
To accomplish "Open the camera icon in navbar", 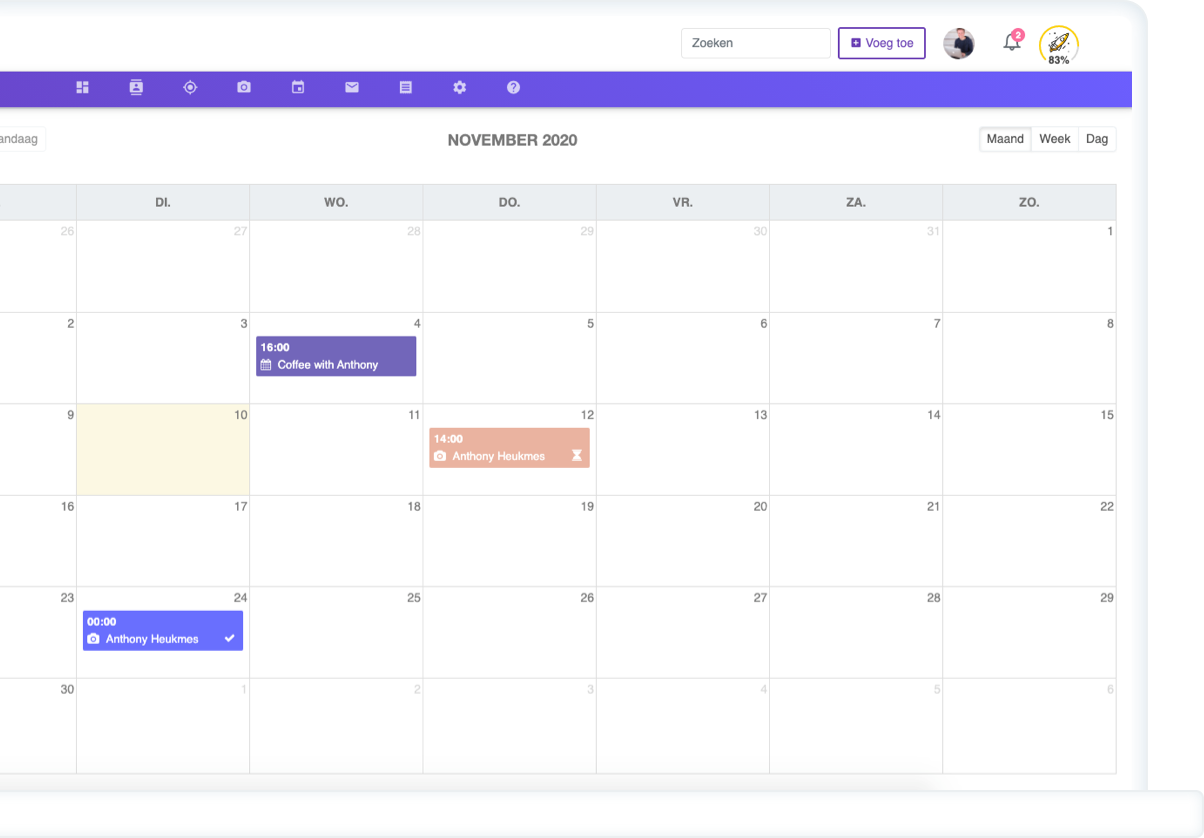I will click(x=244, y=88).
